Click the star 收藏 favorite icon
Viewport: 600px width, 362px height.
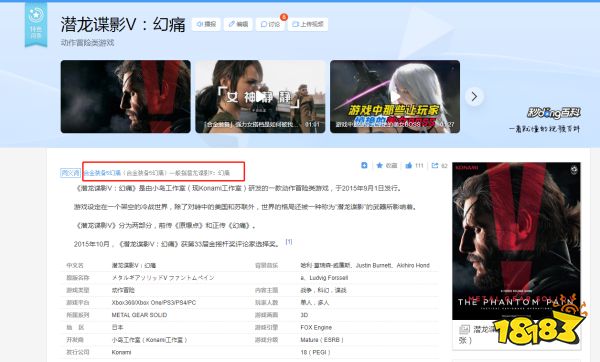[x=379, y=165]
